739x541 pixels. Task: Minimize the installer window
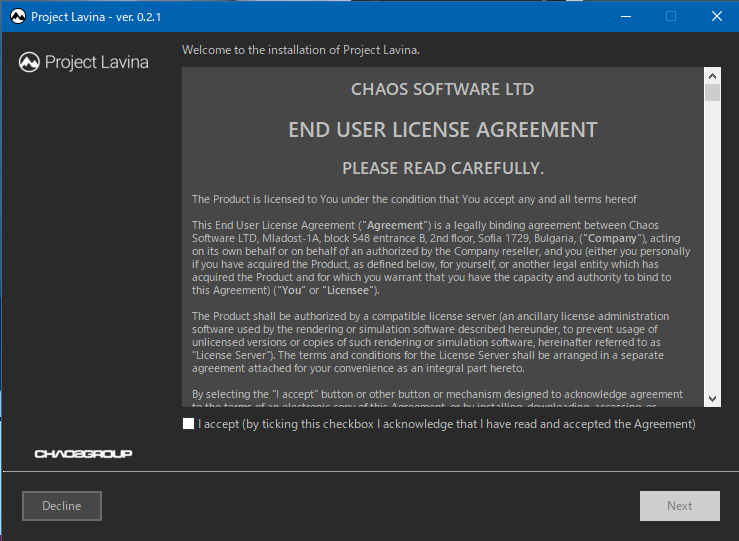(626, 16)
